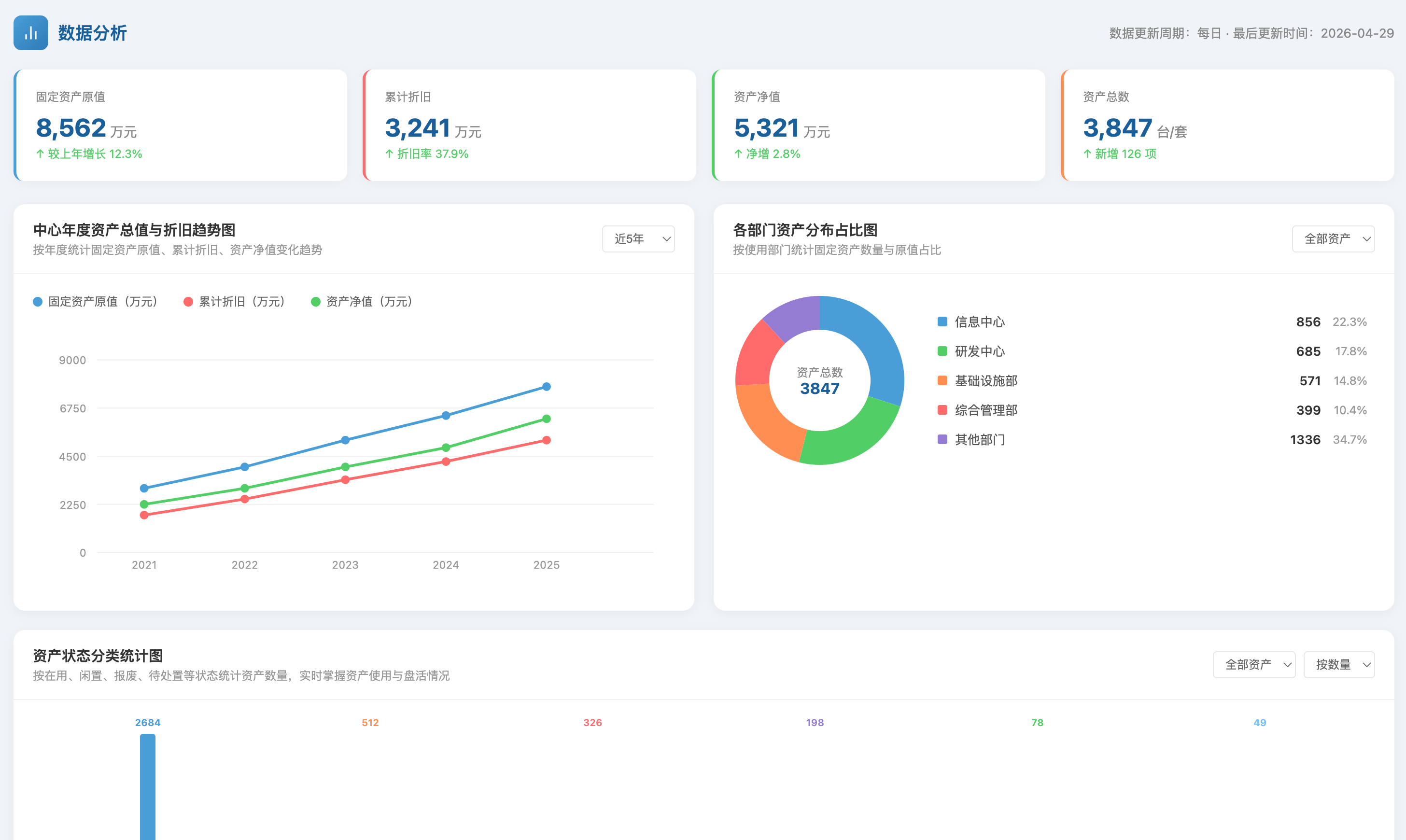Click the 净增 2.8% indicator
This screenshot has width=1406, height=840.
coord(767,154)
